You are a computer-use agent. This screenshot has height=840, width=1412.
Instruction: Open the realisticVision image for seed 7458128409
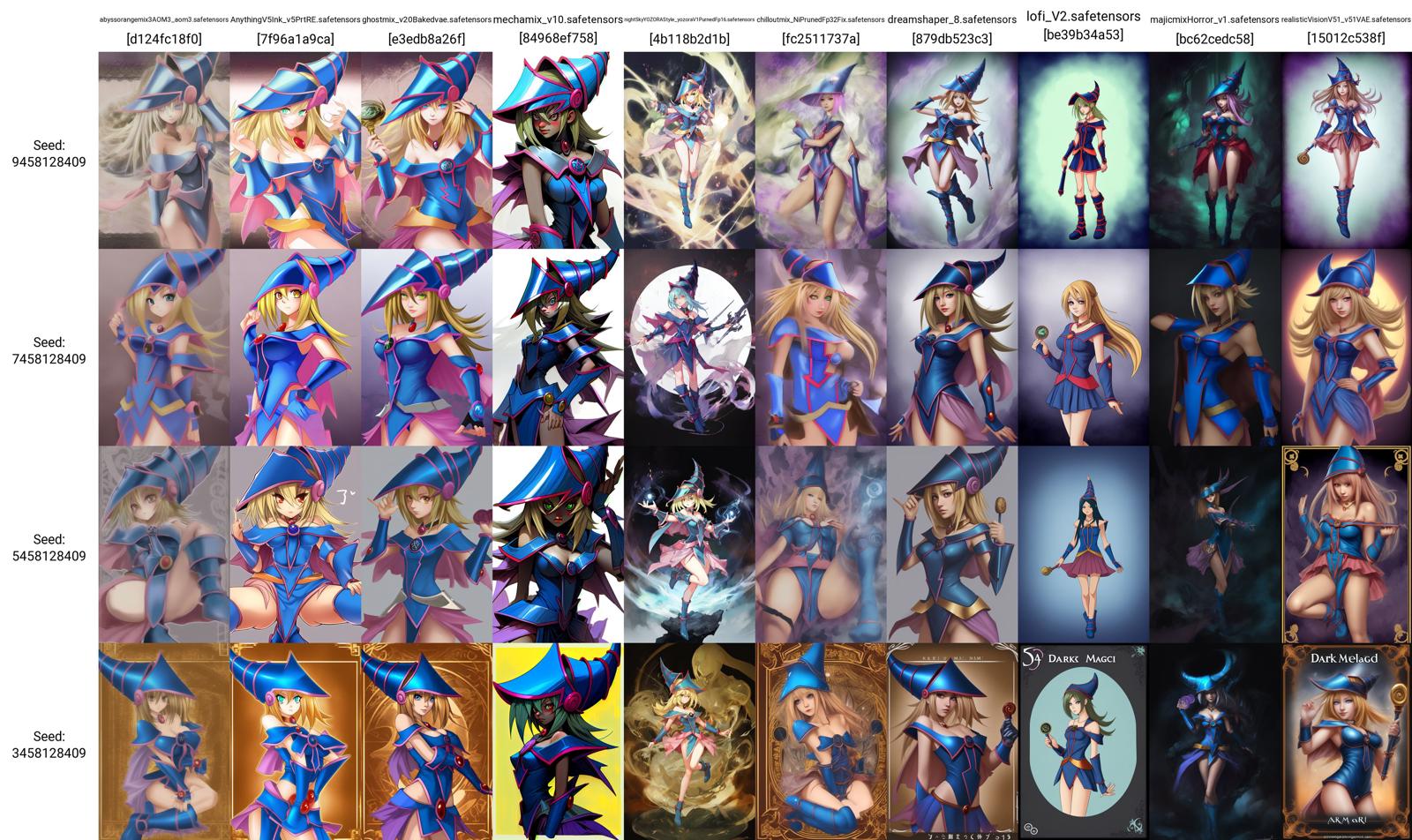pos(1346,347)
